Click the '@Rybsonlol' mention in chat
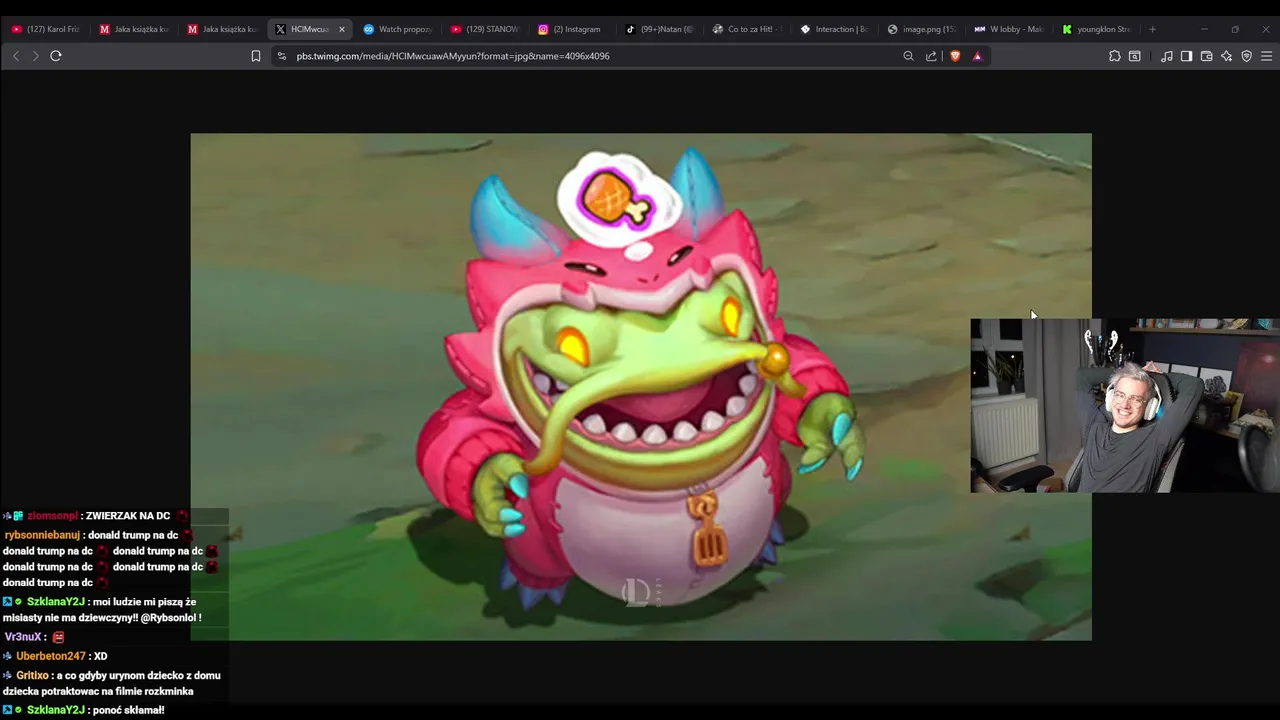This screenshot has height=720, width=1280. coord(168,618)
